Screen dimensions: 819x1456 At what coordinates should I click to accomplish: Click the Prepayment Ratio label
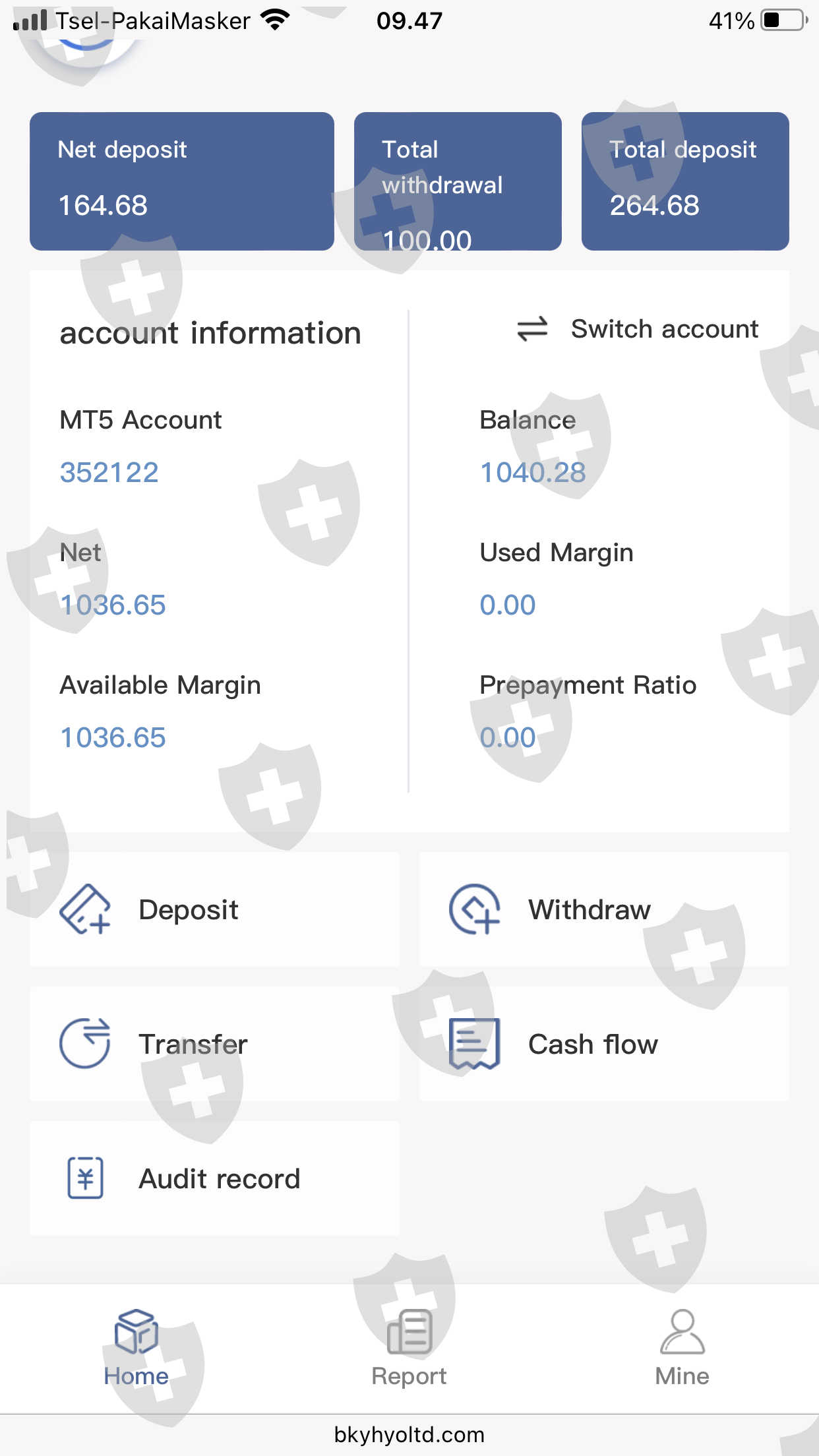[588, 685]
